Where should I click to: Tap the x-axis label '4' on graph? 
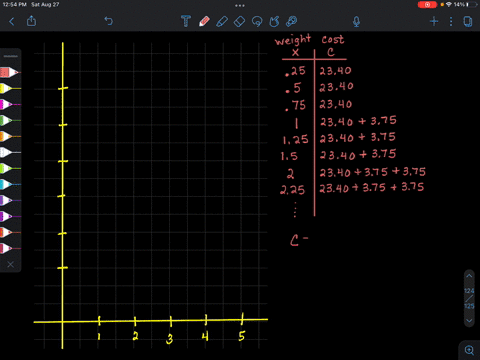tap(205, 336)
